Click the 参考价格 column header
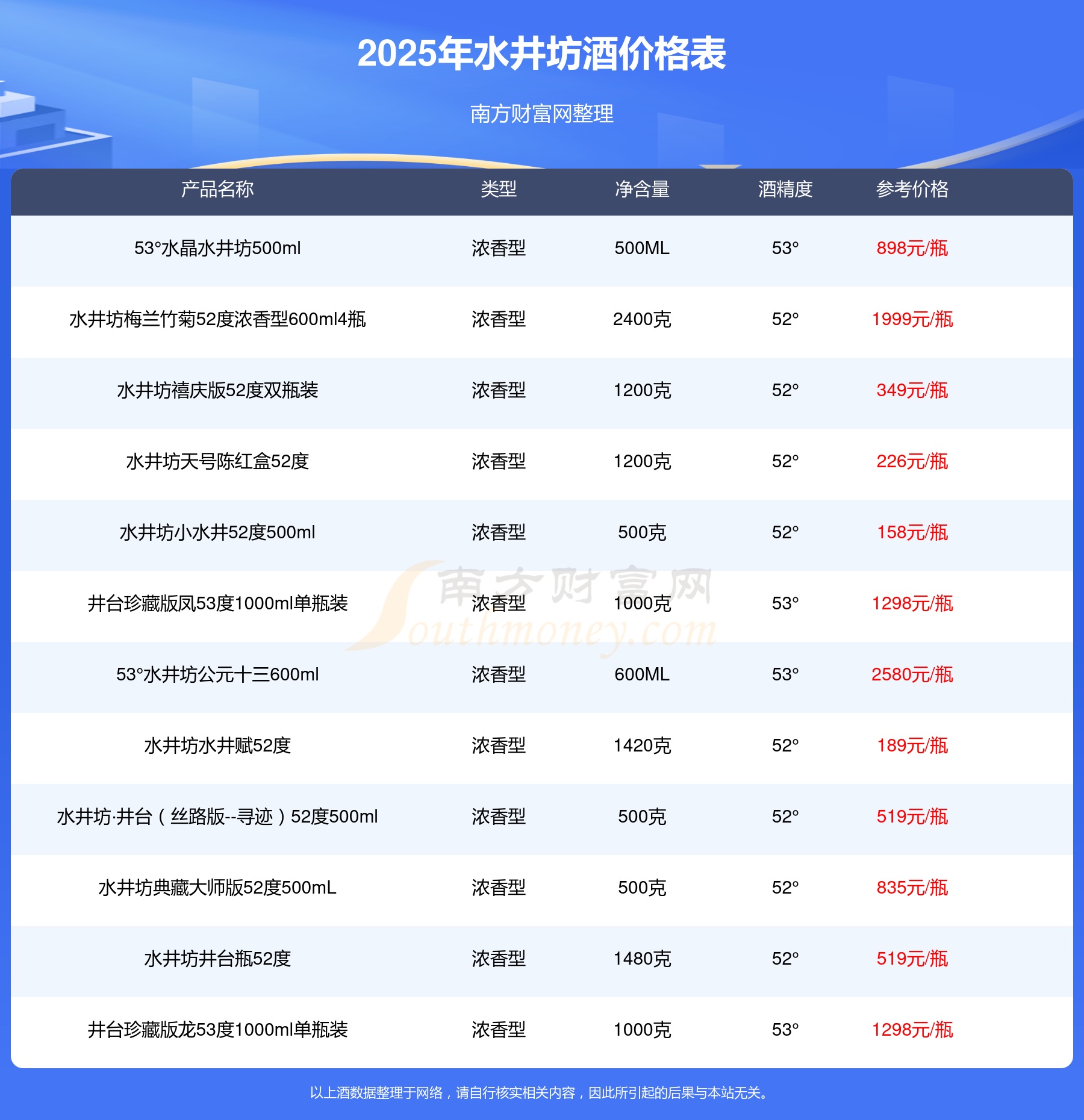Viewport: 1084px width, 1120px height. pos(912,189)
